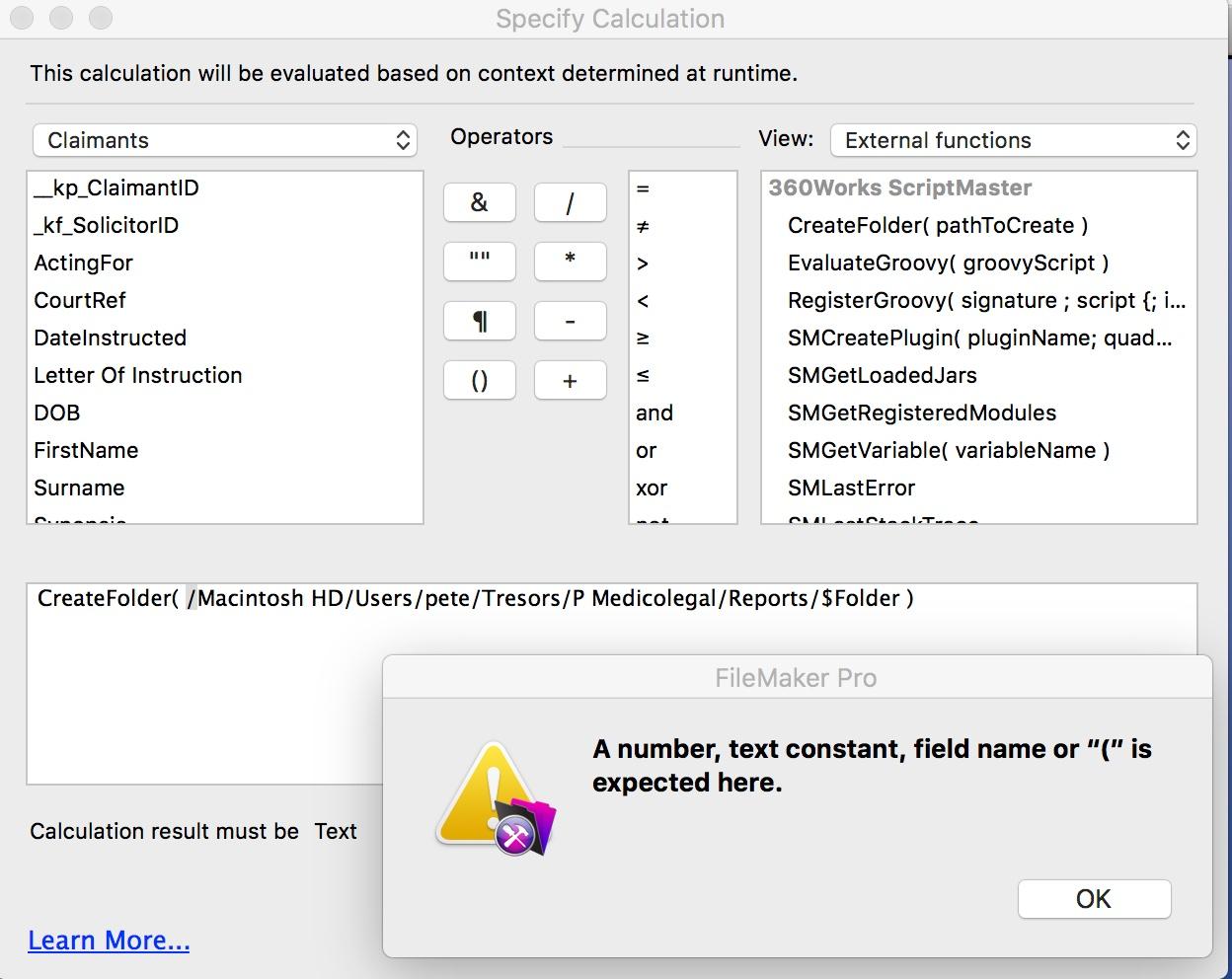
Task: Insert the minus operator
Action: click(570, 321)
